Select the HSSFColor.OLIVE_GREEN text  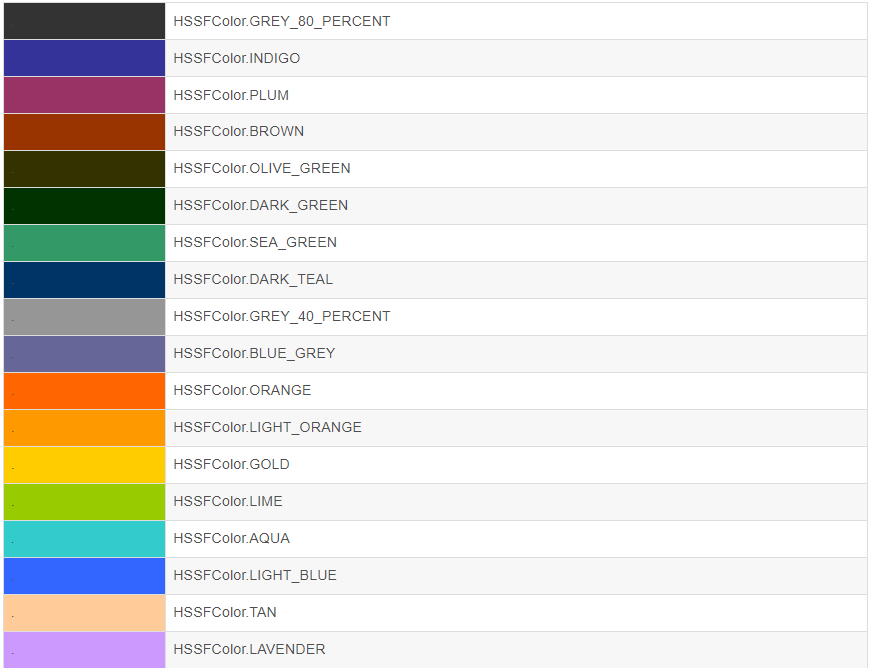[x=262, y=169]
